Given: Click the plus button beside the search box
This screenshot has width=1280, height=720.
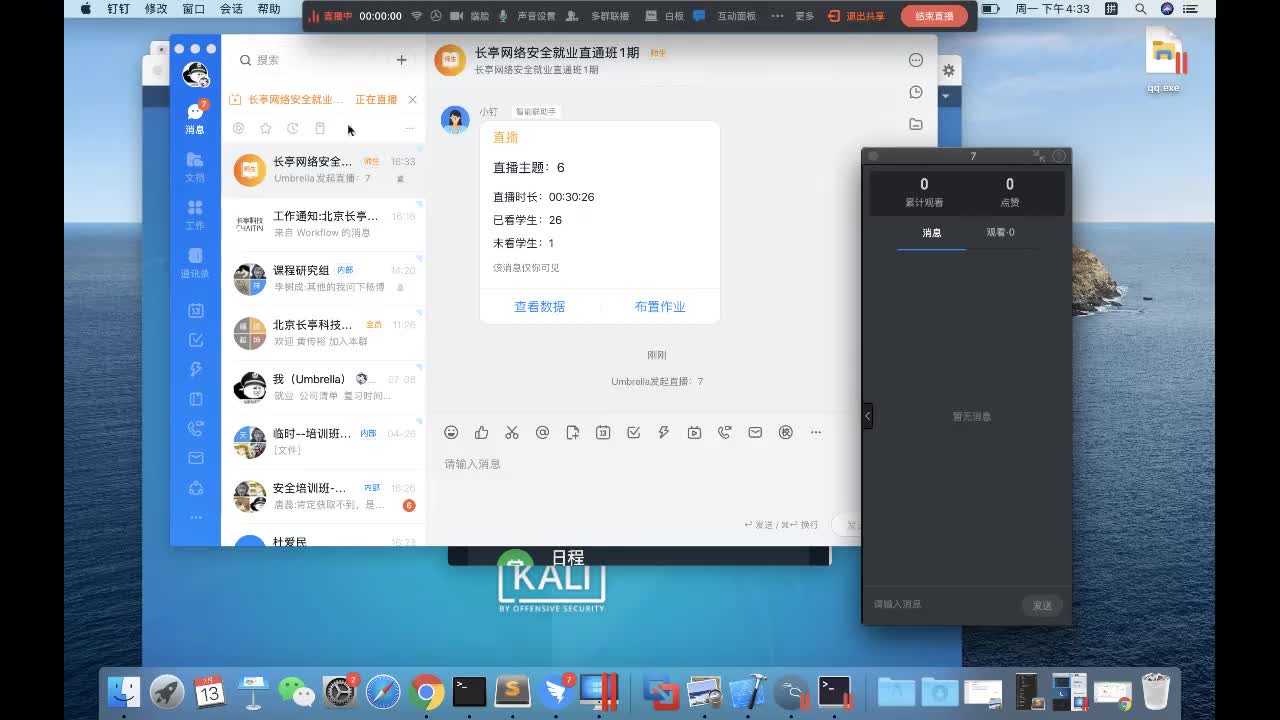Looking at the screenshot, I should (402, 60).
